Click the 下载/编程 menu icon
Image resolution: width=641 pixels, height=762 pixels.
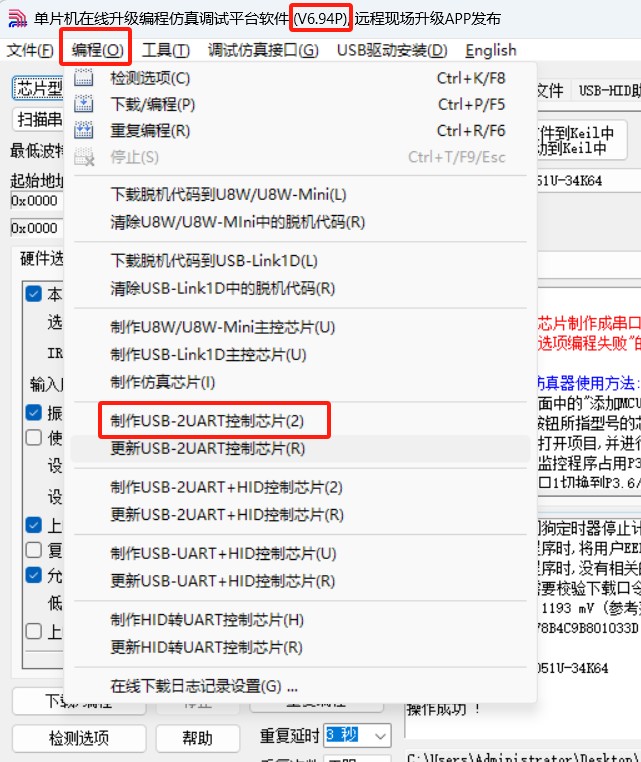click(84, 104)
